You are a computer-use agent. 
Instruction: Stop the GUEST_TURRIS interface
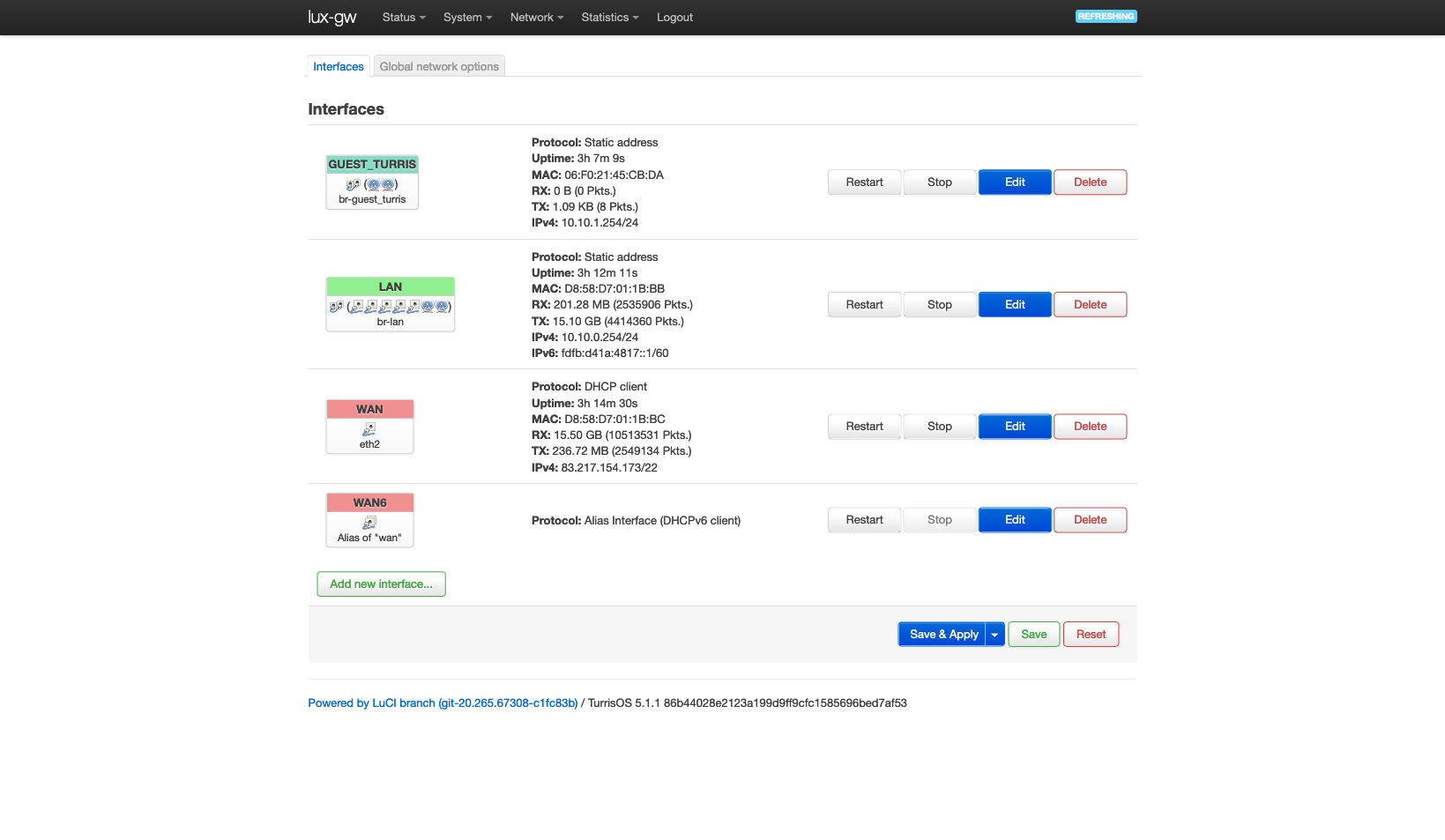click(940, 182)
